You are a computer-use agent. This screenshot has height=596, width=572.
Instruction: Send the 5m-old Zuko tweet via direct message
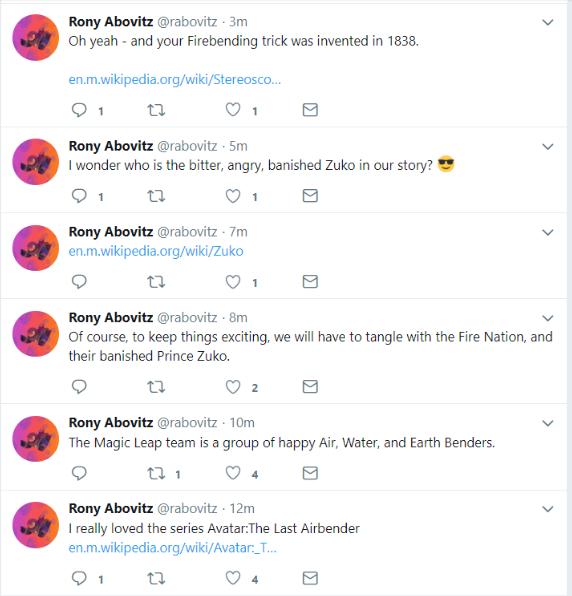pyautogui.click(x=310, y=196)
